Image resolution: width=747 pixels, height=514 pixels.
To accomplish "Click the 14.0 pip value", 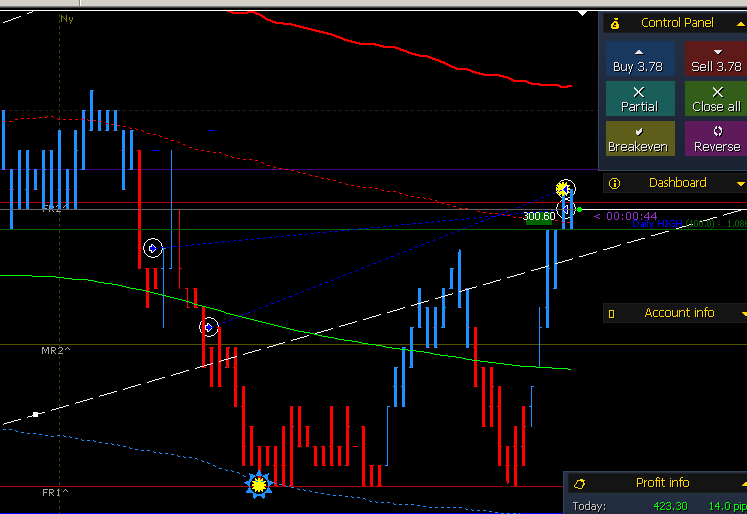I will pos(727,506).
